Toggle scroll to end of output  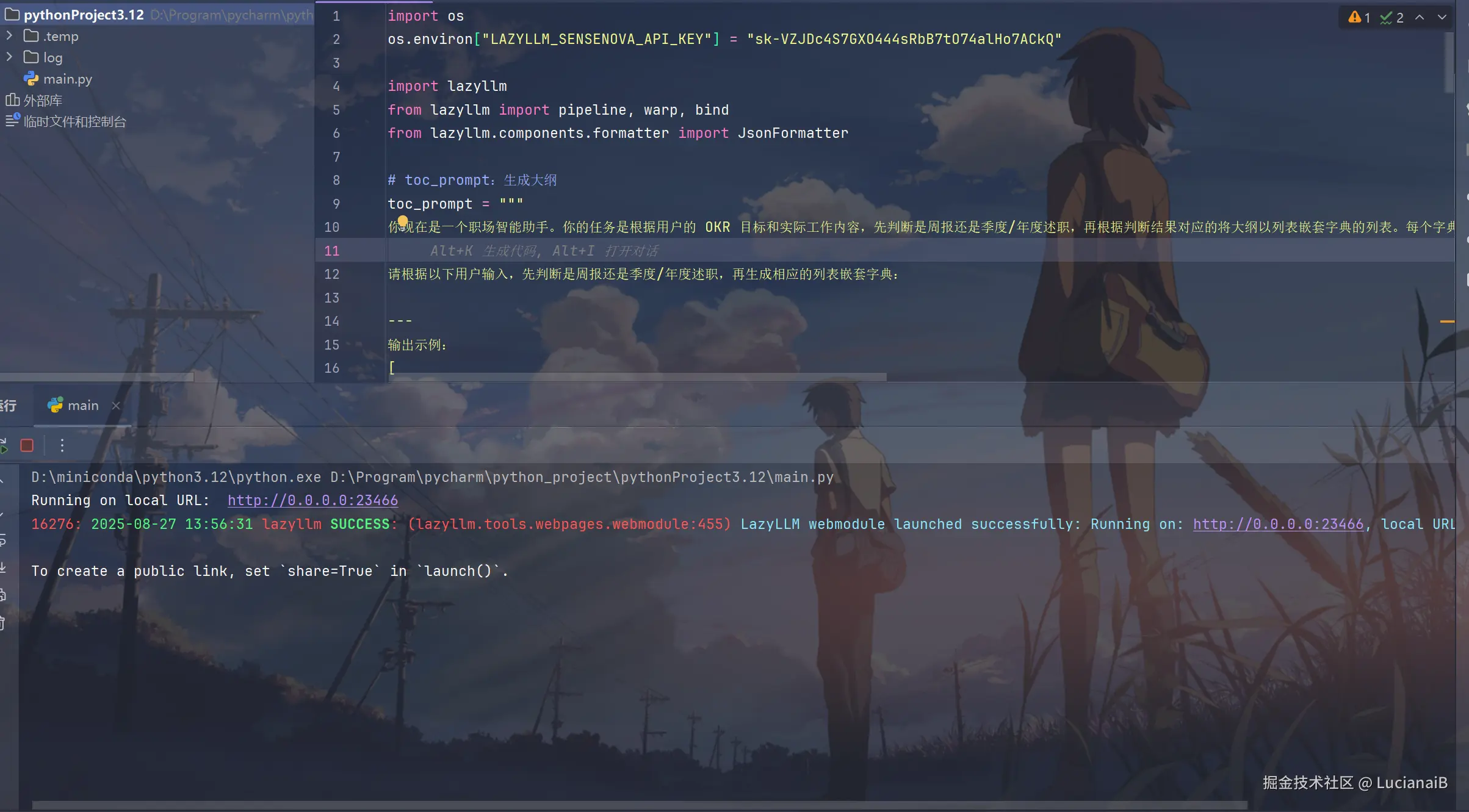click(3, 567)
